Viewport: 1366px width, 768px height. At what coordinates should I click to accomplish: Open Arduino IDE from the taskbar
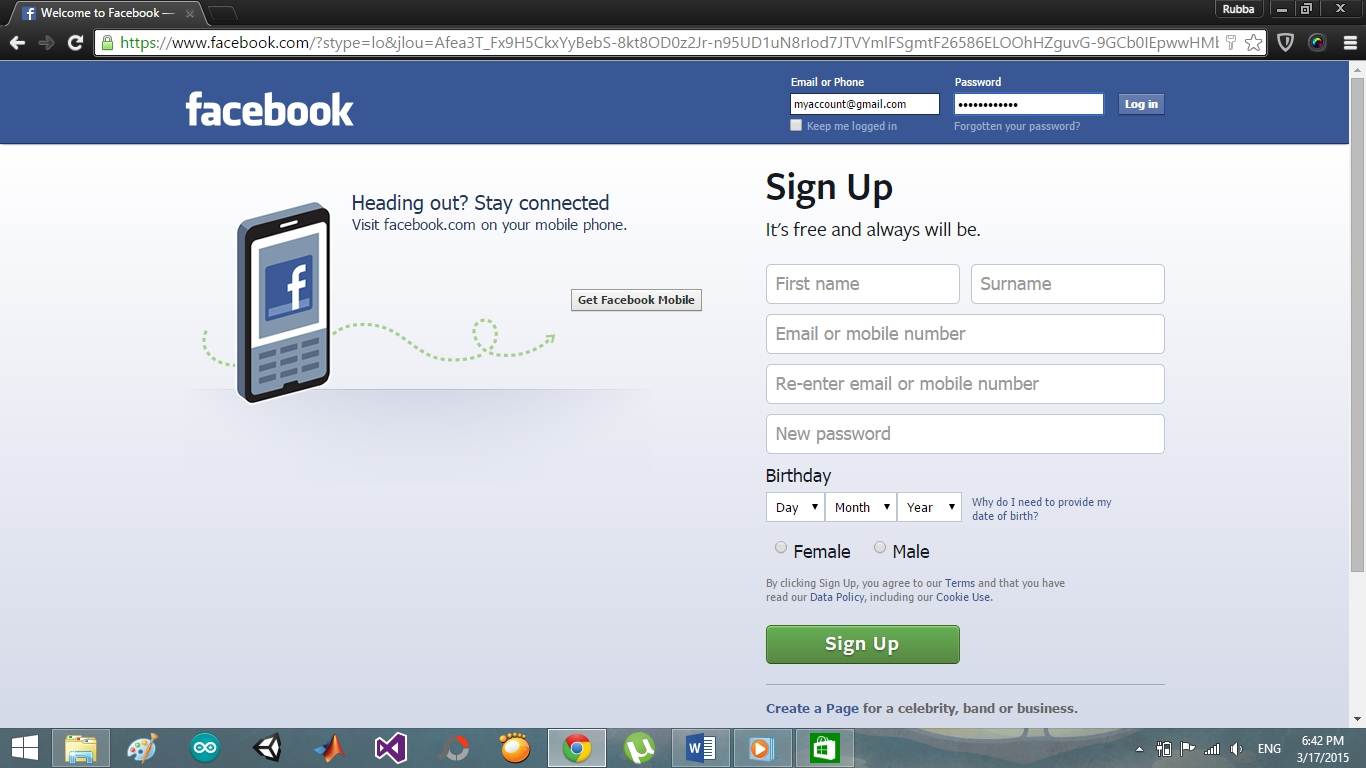[x=205, y=748]
